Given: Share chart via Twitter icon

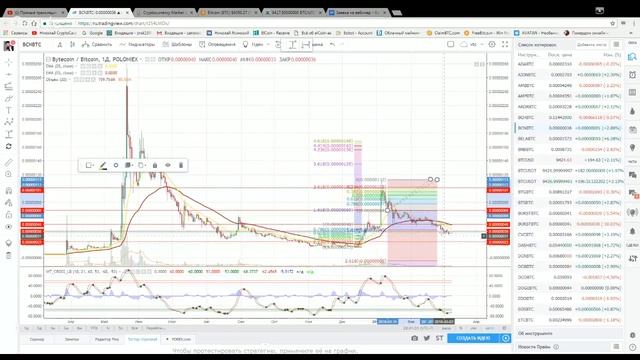Looking at the screenshot, I should [x=427, y=338].
